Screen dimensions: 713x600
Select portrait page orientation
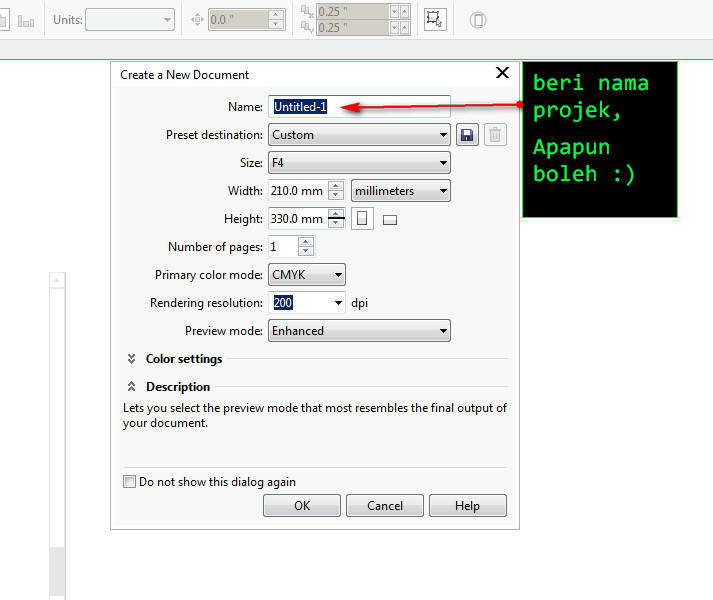362,219
